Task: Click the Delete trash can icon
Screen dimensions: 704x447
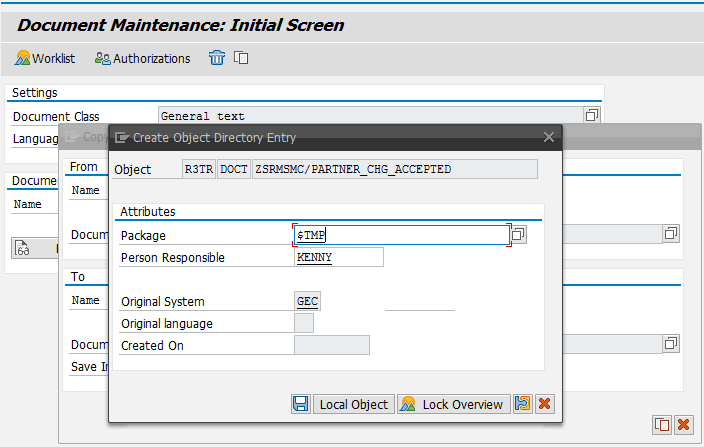Action: tap(217, 58)
